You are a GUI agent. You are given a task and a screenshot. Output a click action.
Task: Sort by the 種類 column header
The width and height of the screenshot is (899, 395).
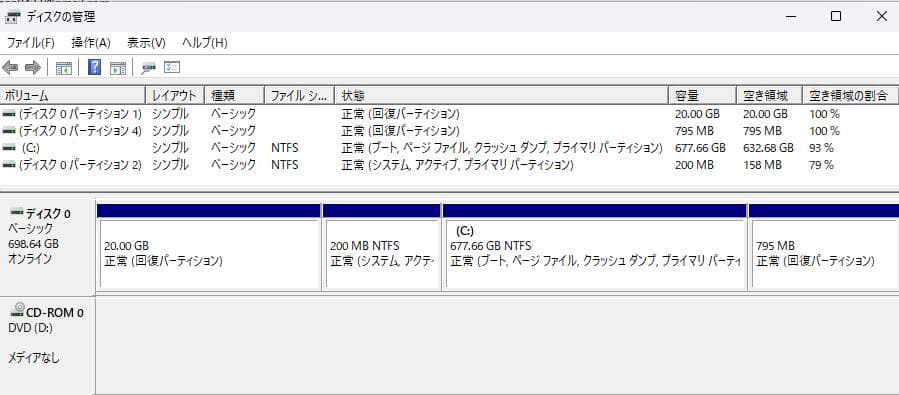coord(234,95)
